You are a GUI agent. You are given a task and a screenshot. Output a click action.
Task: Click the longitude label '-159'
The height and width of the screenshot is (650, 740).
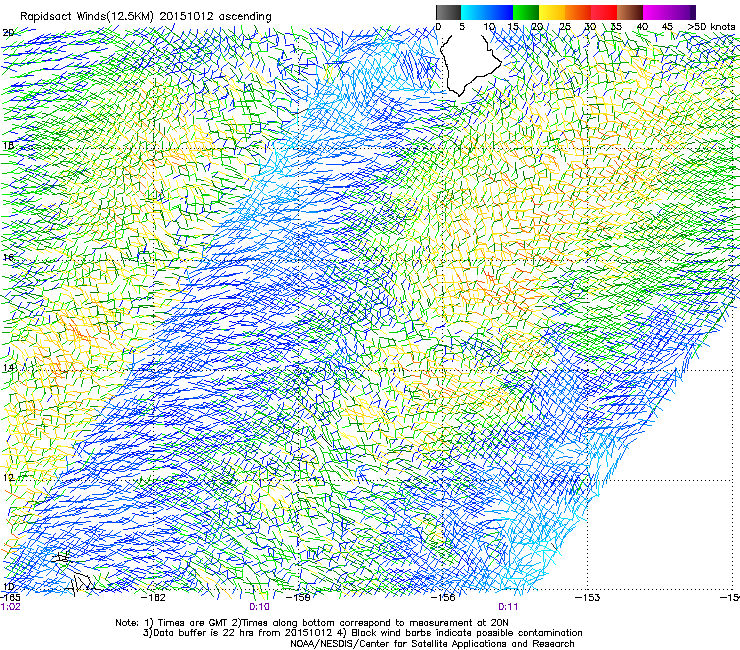[299, 598]
